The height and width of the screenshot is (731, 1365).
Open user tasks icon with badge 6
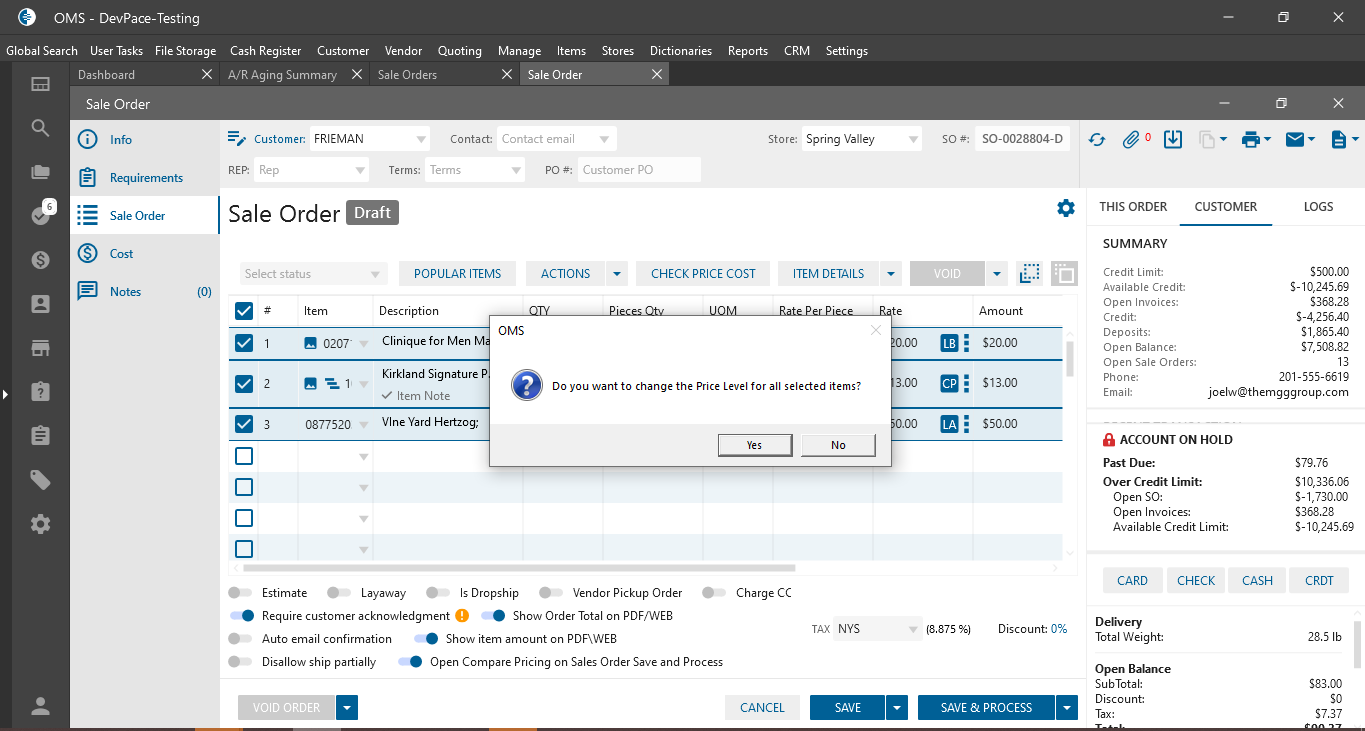40,215
